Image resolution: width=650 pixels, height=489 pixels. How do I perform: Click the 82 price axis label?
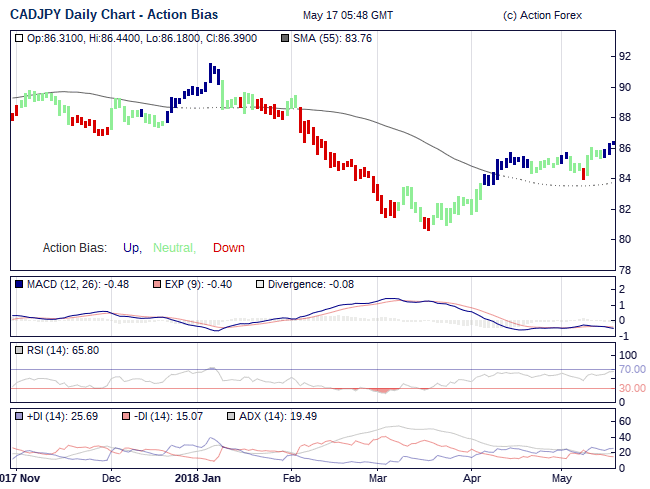tap(625, 209)
